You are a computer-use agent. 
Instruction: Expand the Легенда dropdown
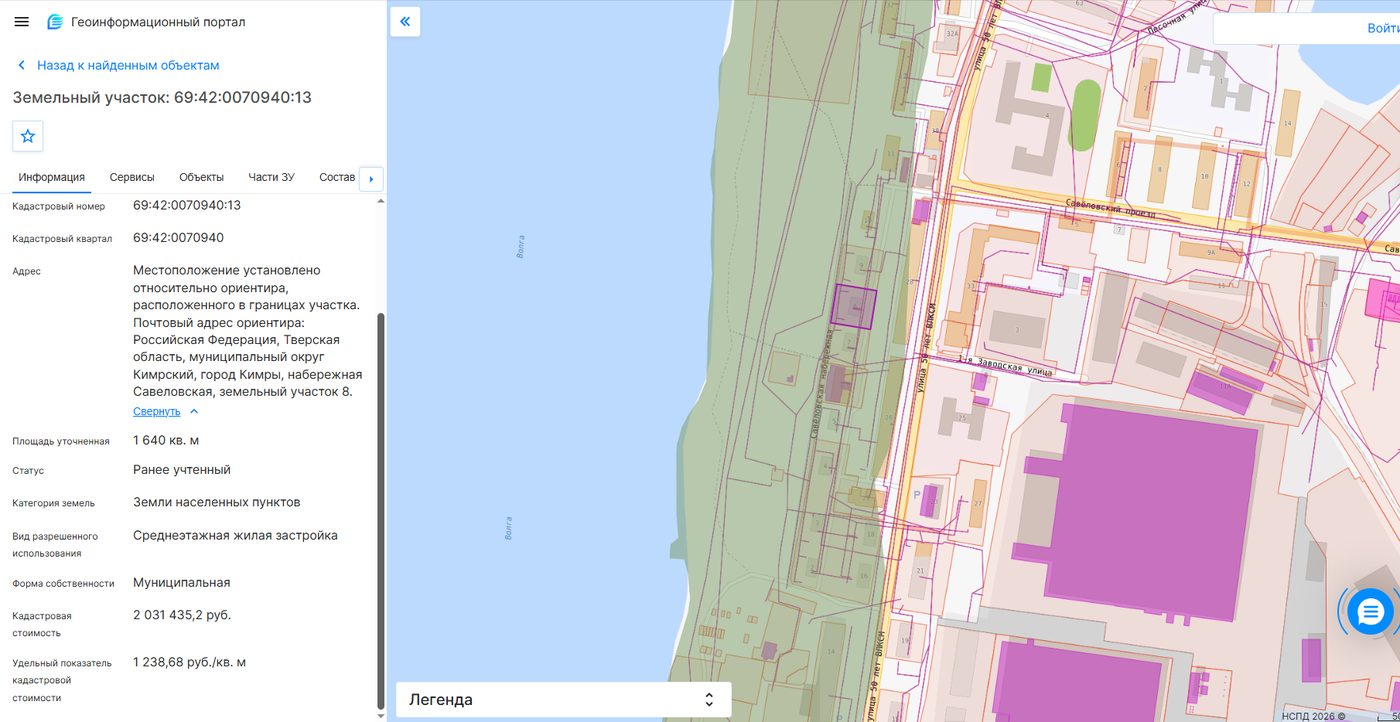pos(563,699)
